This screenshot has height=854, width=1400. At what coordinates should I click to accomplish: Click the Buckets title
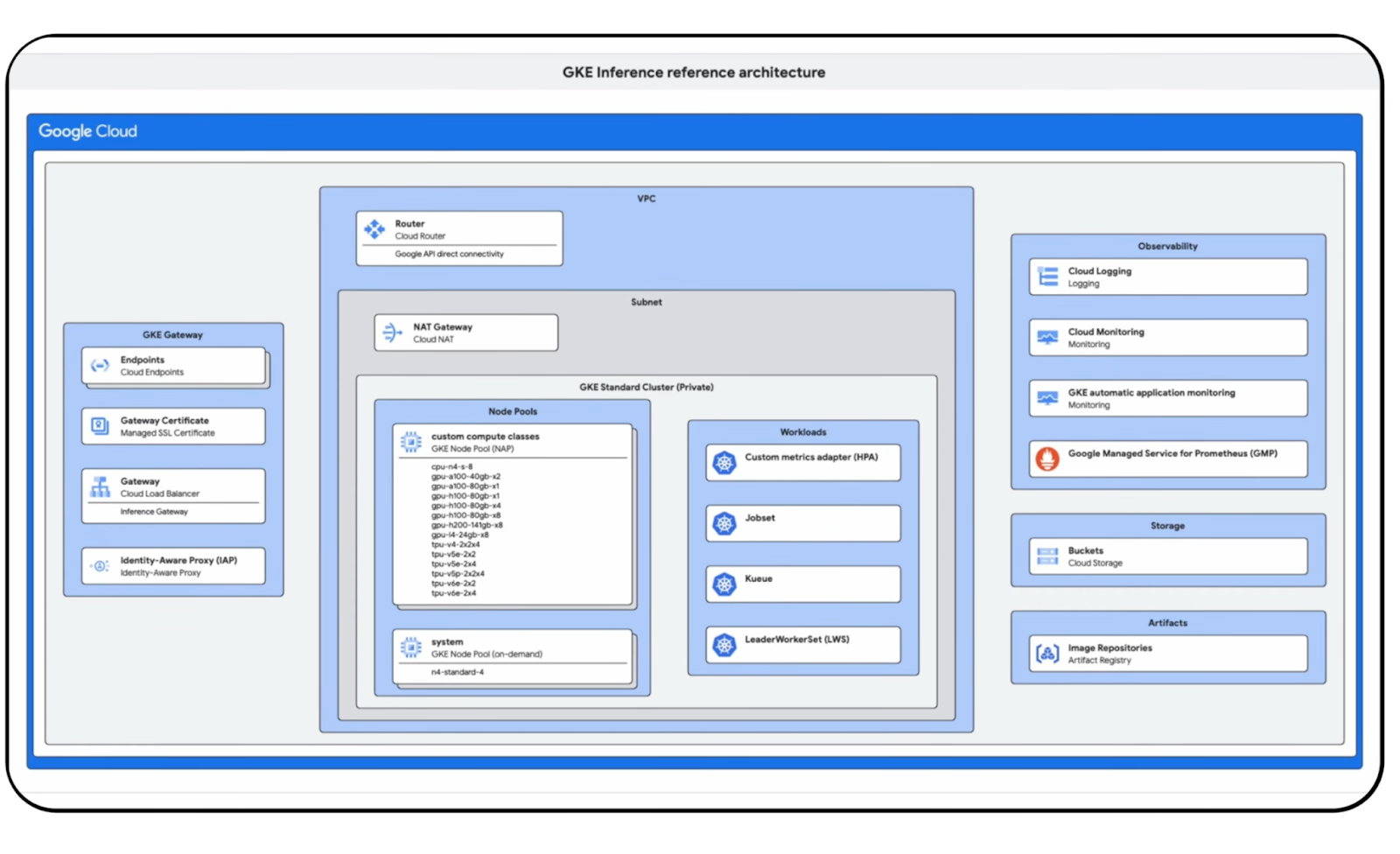pos(1085,551)
